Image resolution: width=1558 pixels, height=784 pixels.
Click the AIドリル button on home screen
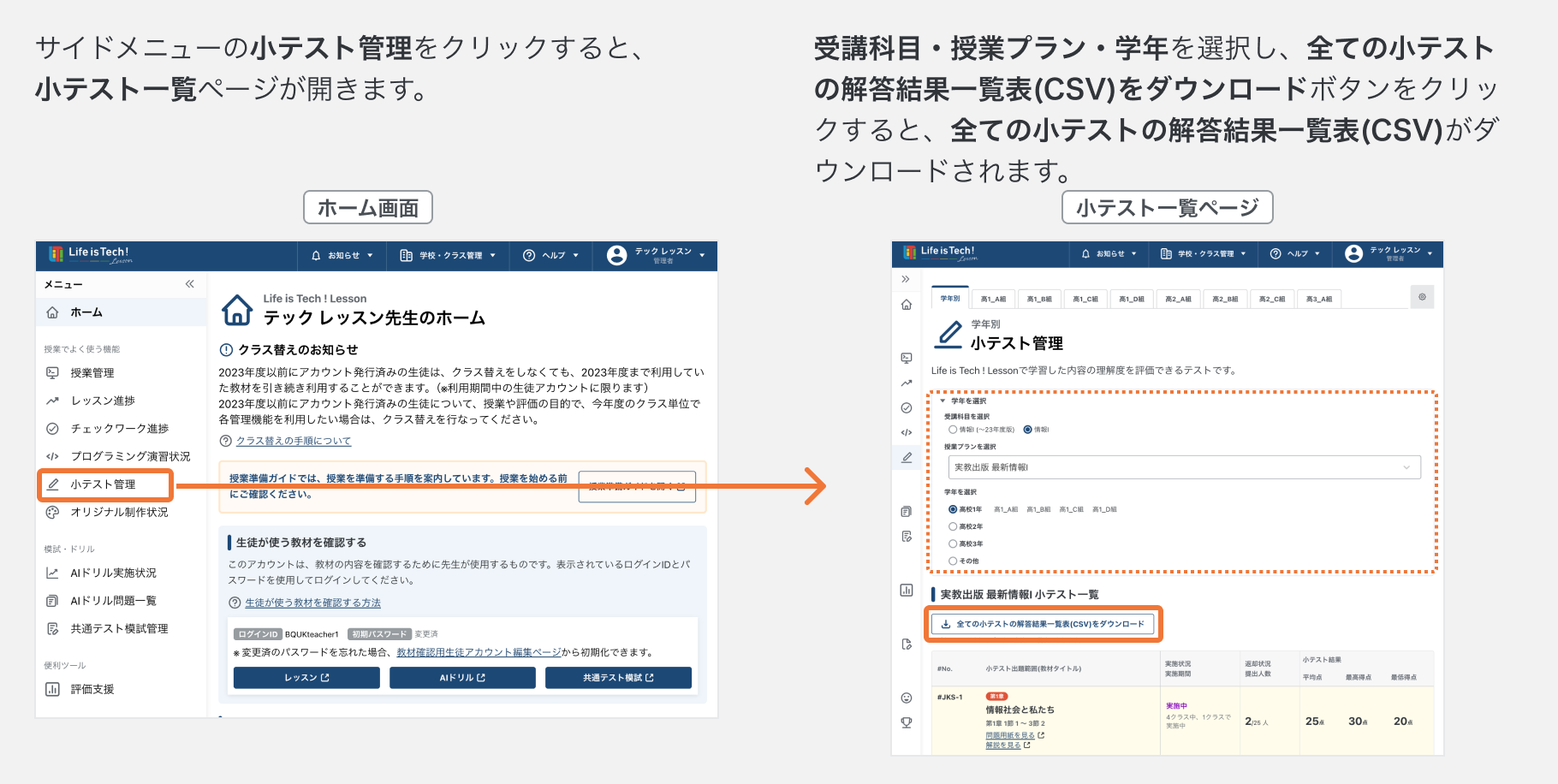tap(462, 678)
